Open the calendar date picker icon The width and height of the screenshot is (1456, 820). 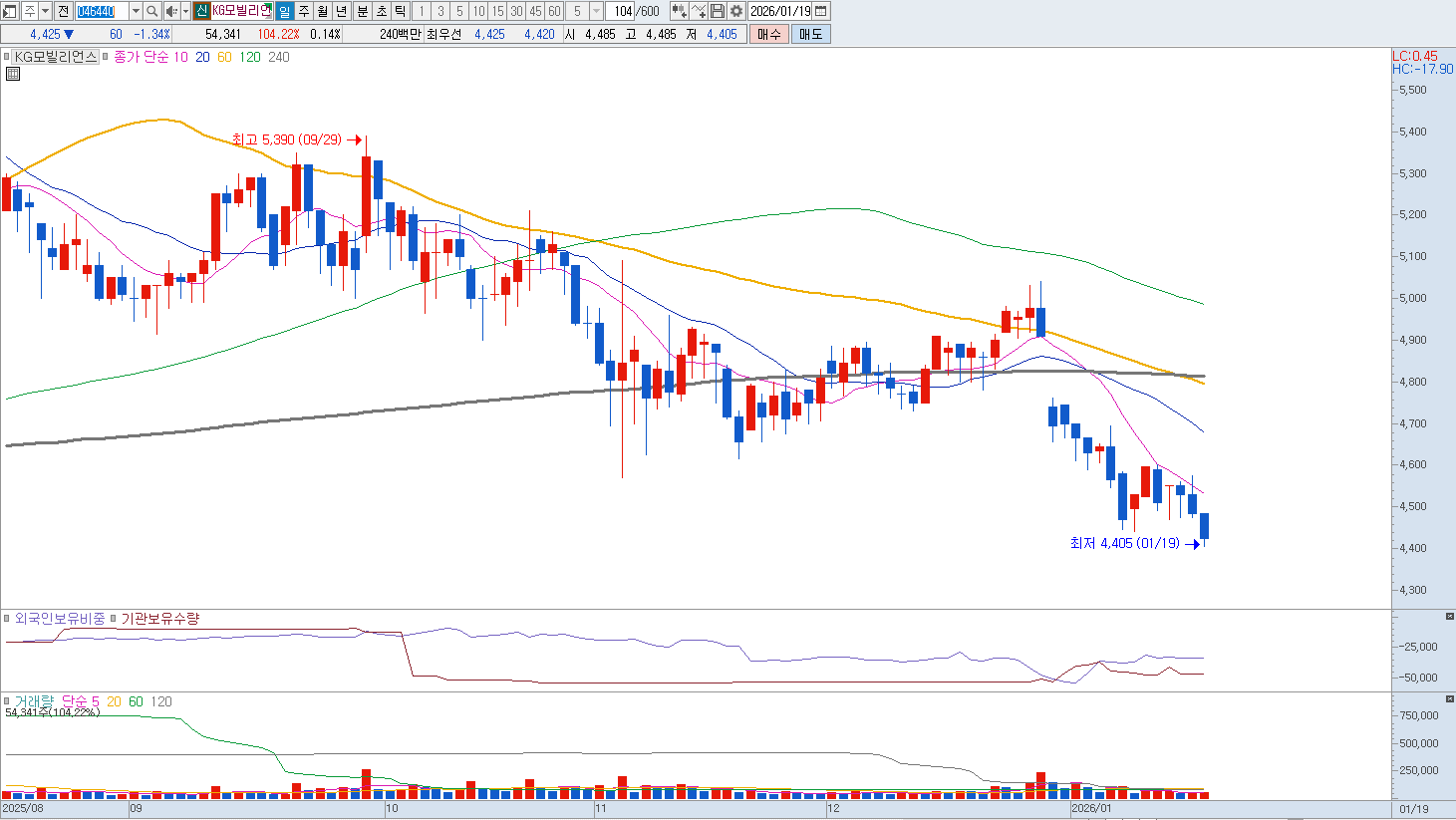click(x=821, y=11)
